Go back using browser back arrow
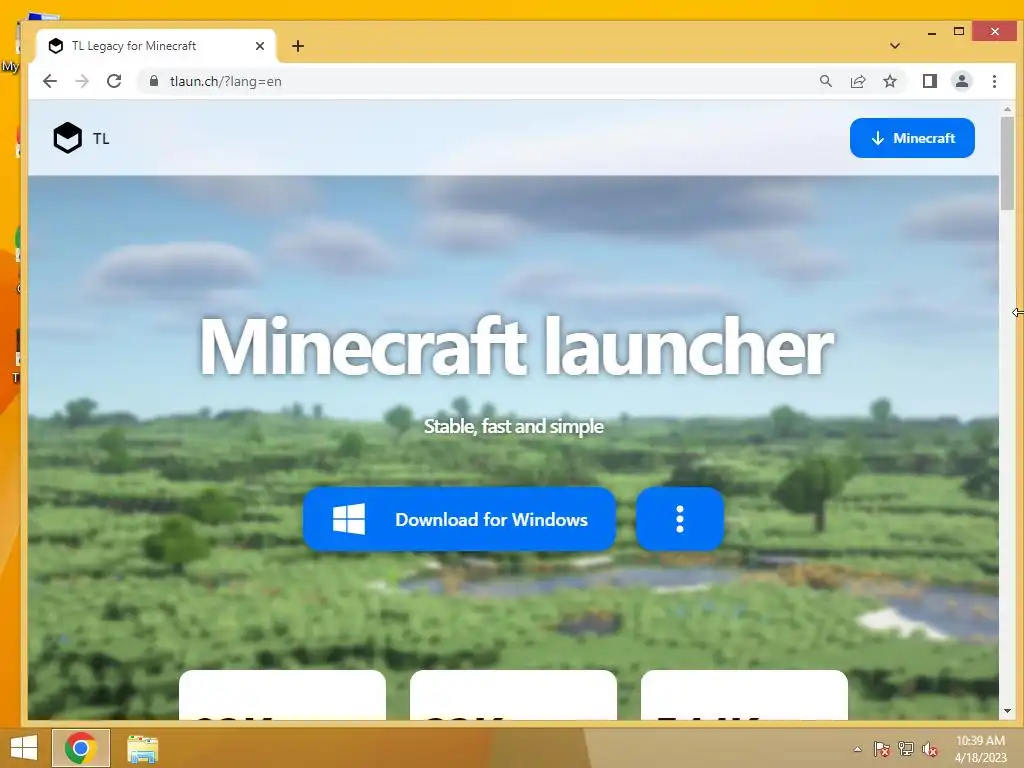Image resolution: width=1024 pixels, height=768 pixels. (x=50, y=81)
